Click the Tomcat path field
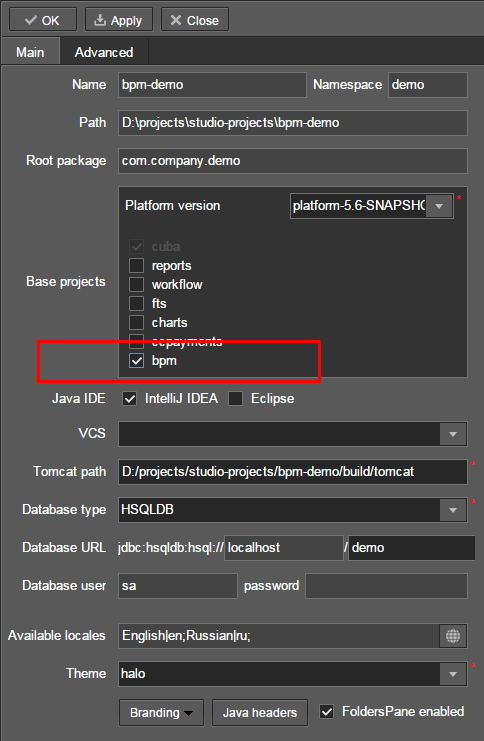Viewport: 484px width, 741px height. tap(293, 472)
